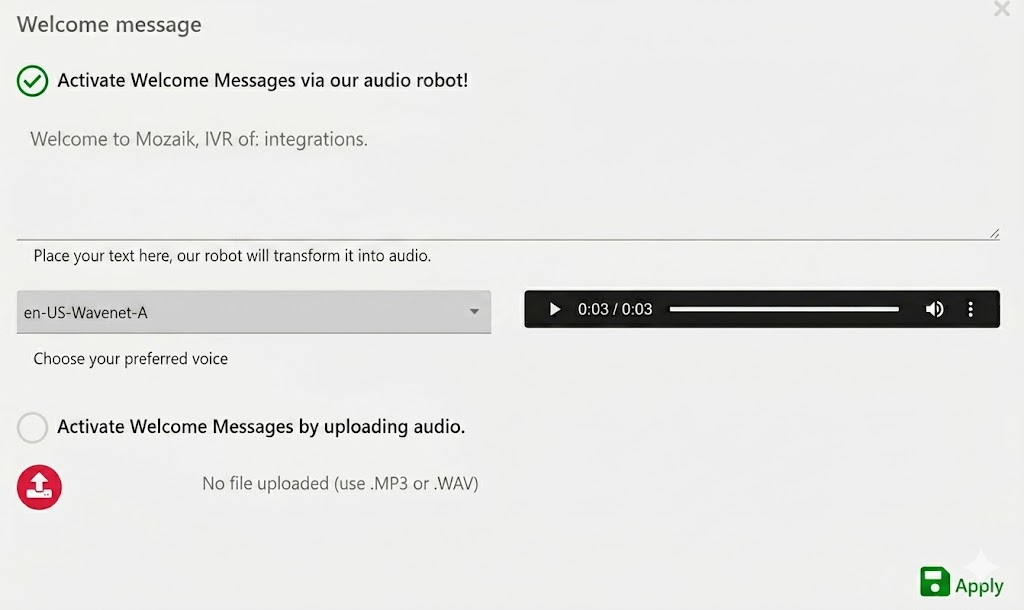Click 'Activate Welcome Messages by uploading audio.' label

[261, 426]
